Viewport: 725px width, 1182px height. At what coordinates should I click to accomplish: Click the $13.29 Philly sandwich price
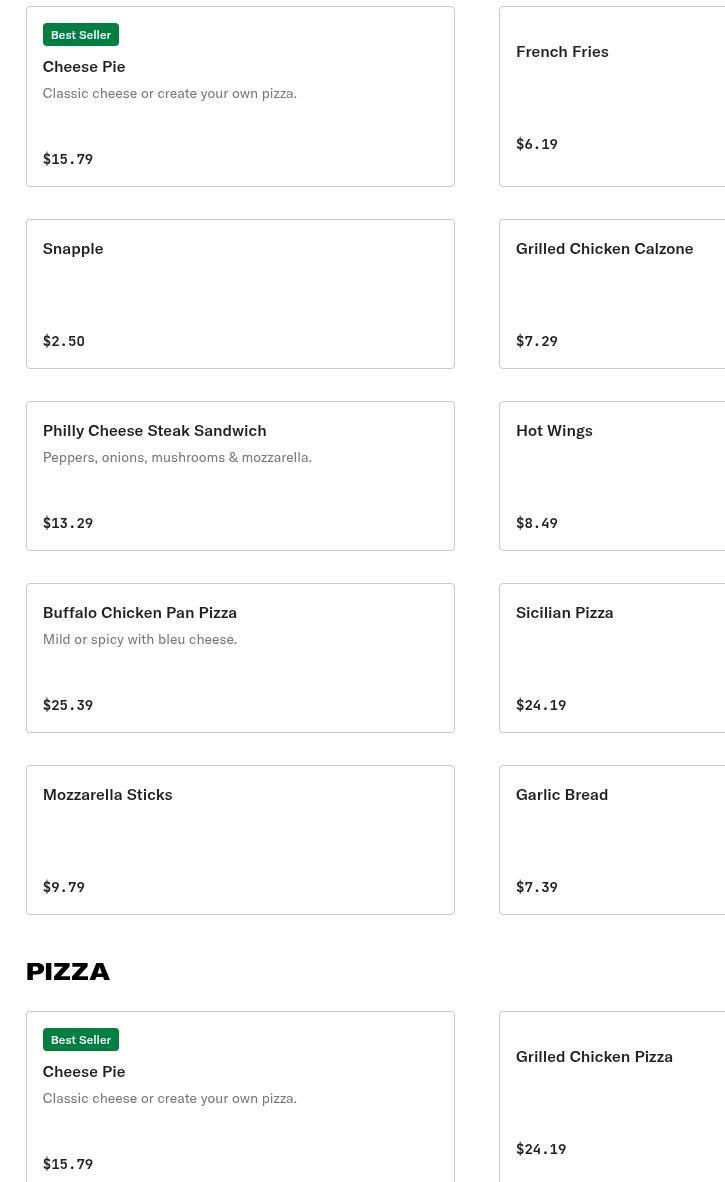(68, 523)
